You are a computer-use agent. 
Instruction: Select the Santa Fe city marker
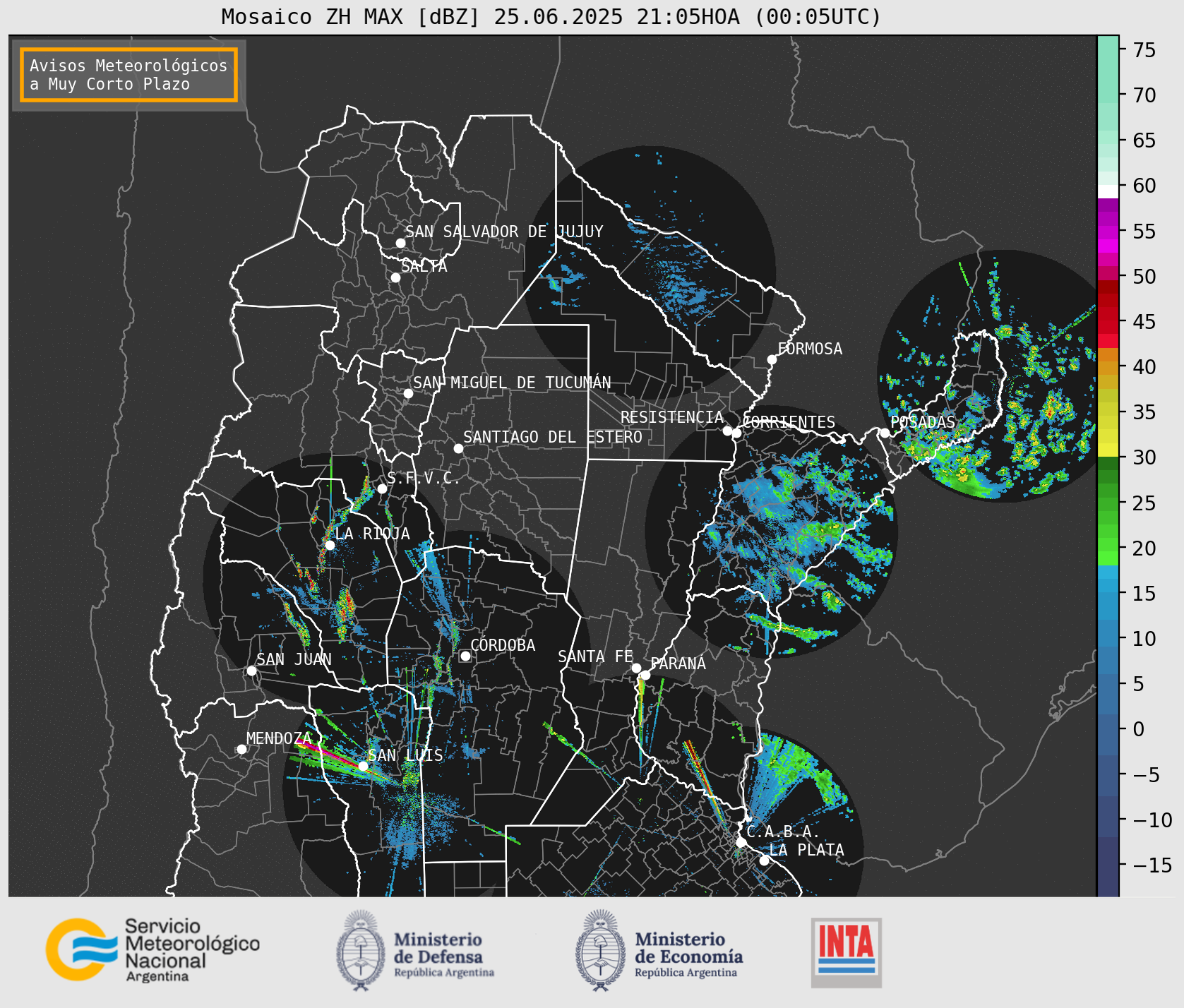[x=636, y=668]
